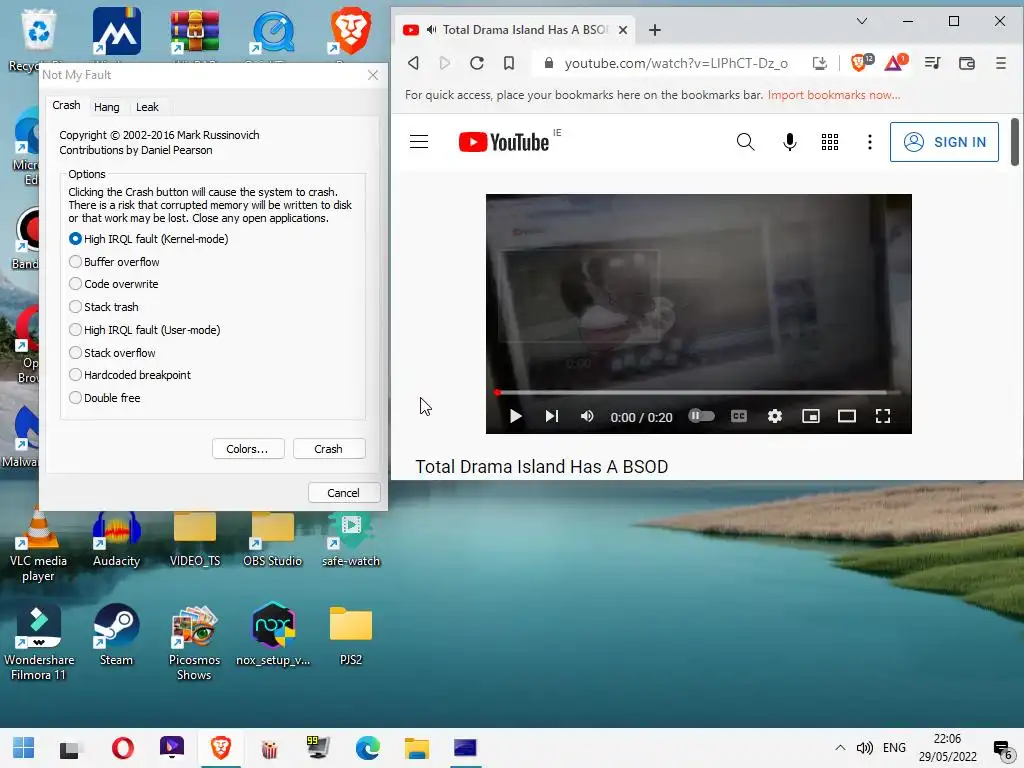Open Steam desktop shortcut
The width and height of the screenshot is (1024, 768).
(x=116, y=635)
